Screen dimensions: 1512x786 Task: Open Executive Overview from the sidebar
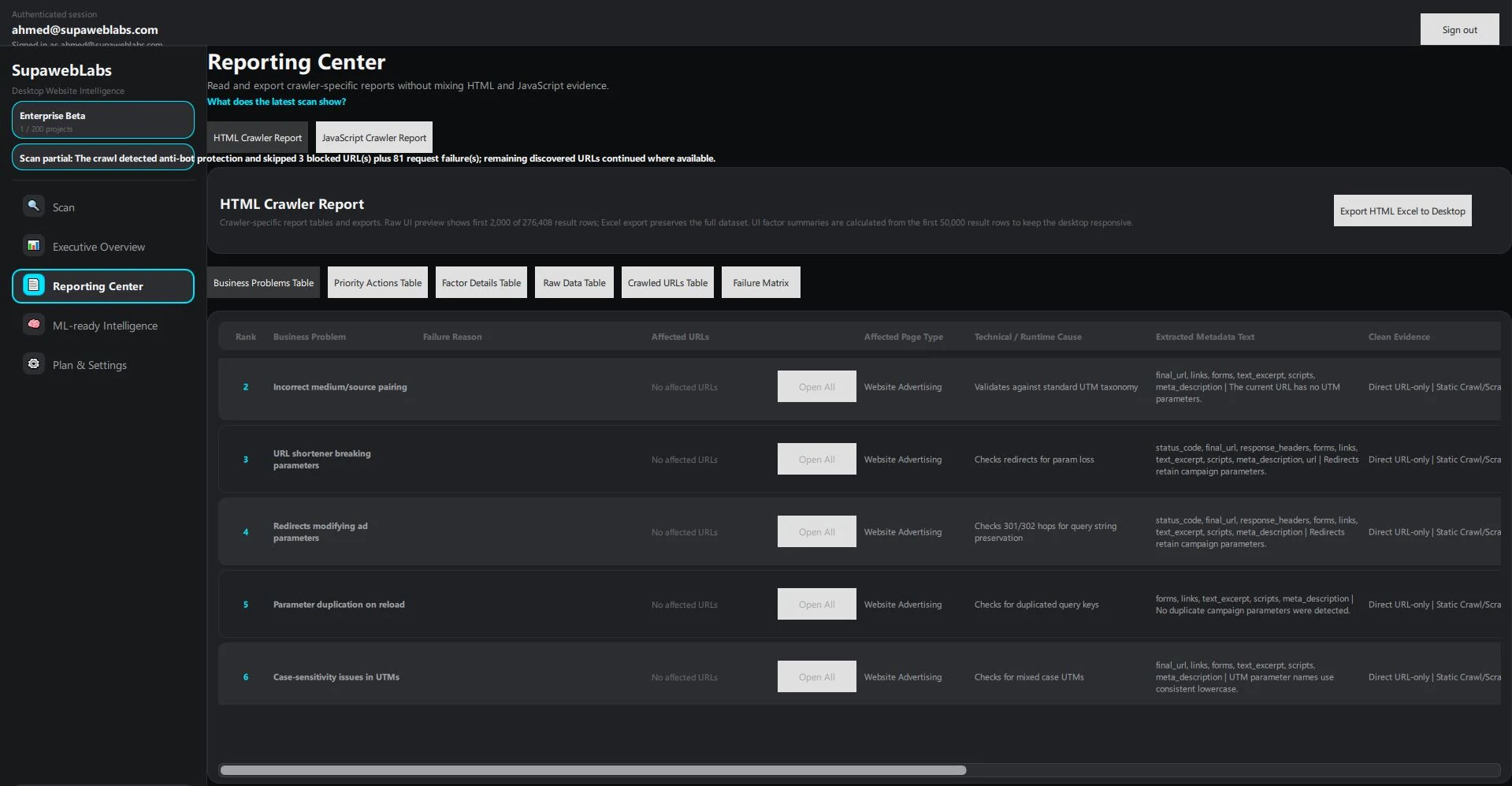tap(103, 247)
